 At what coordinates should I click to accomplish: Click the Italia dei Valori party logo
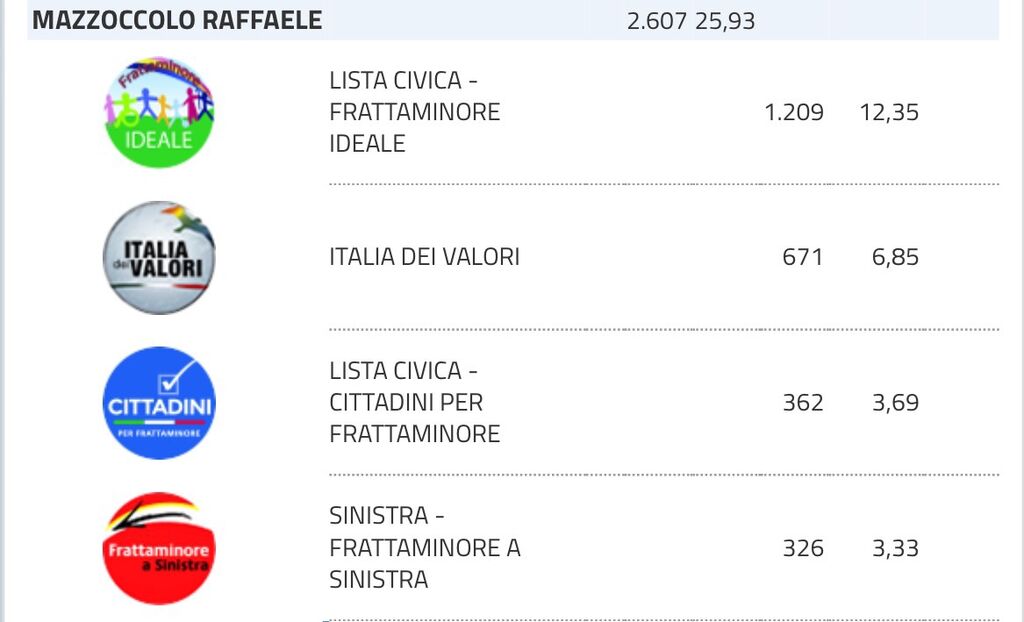(x=159, y=258)
